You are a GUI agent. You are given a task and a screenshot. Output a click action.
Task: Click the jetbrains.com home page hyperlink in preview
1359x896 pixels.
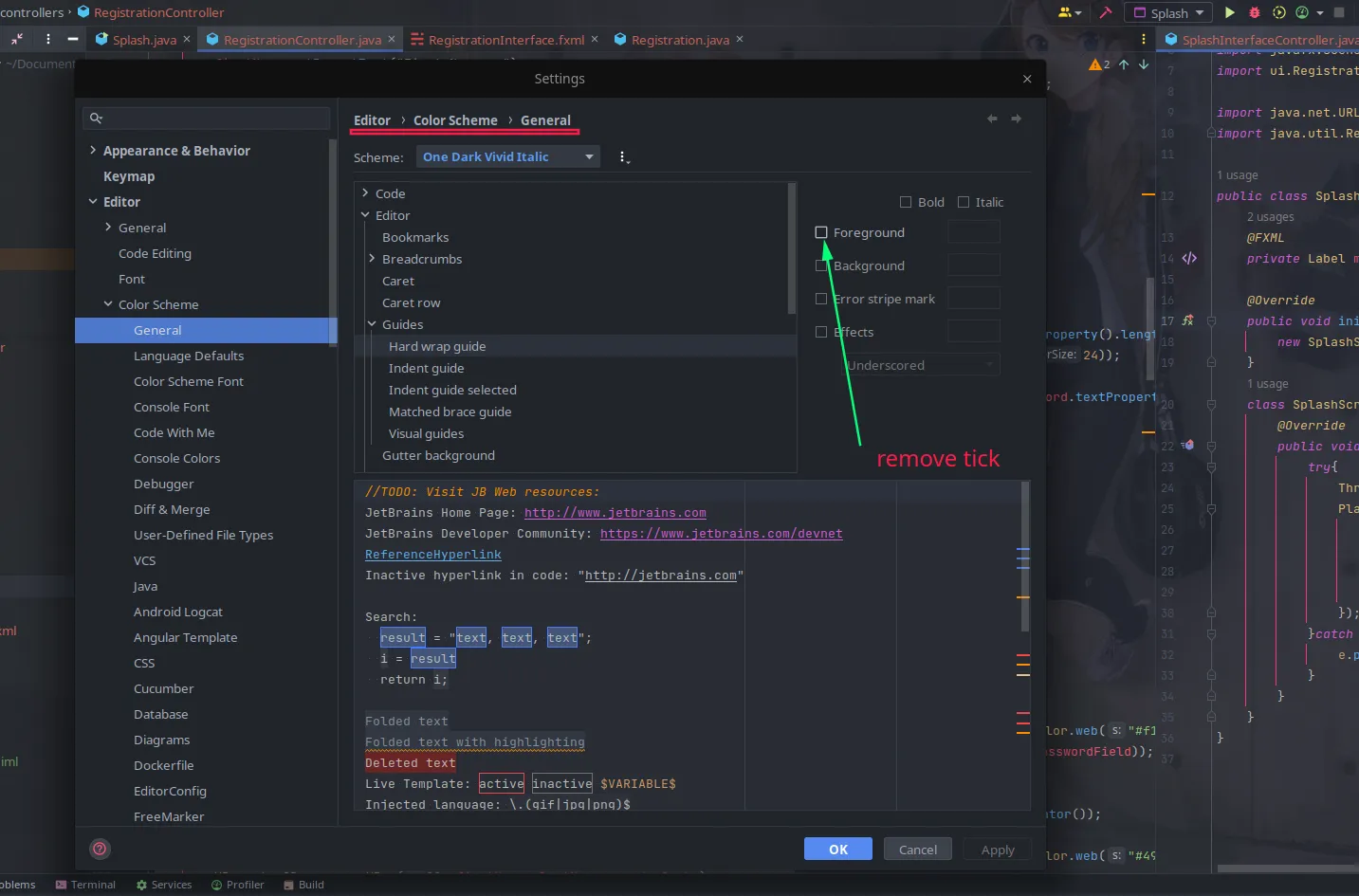tap(615, 513)
